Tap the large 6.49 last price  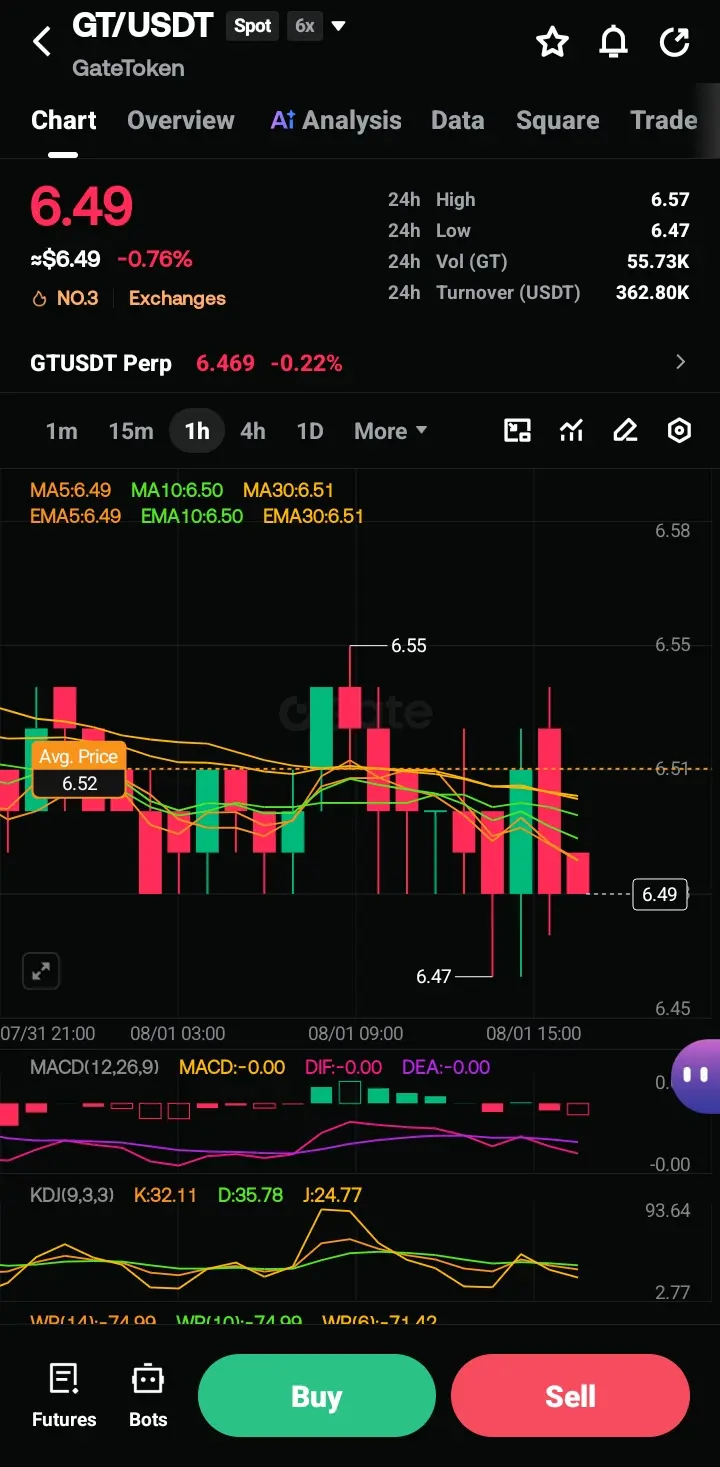(x=81, y=206)
